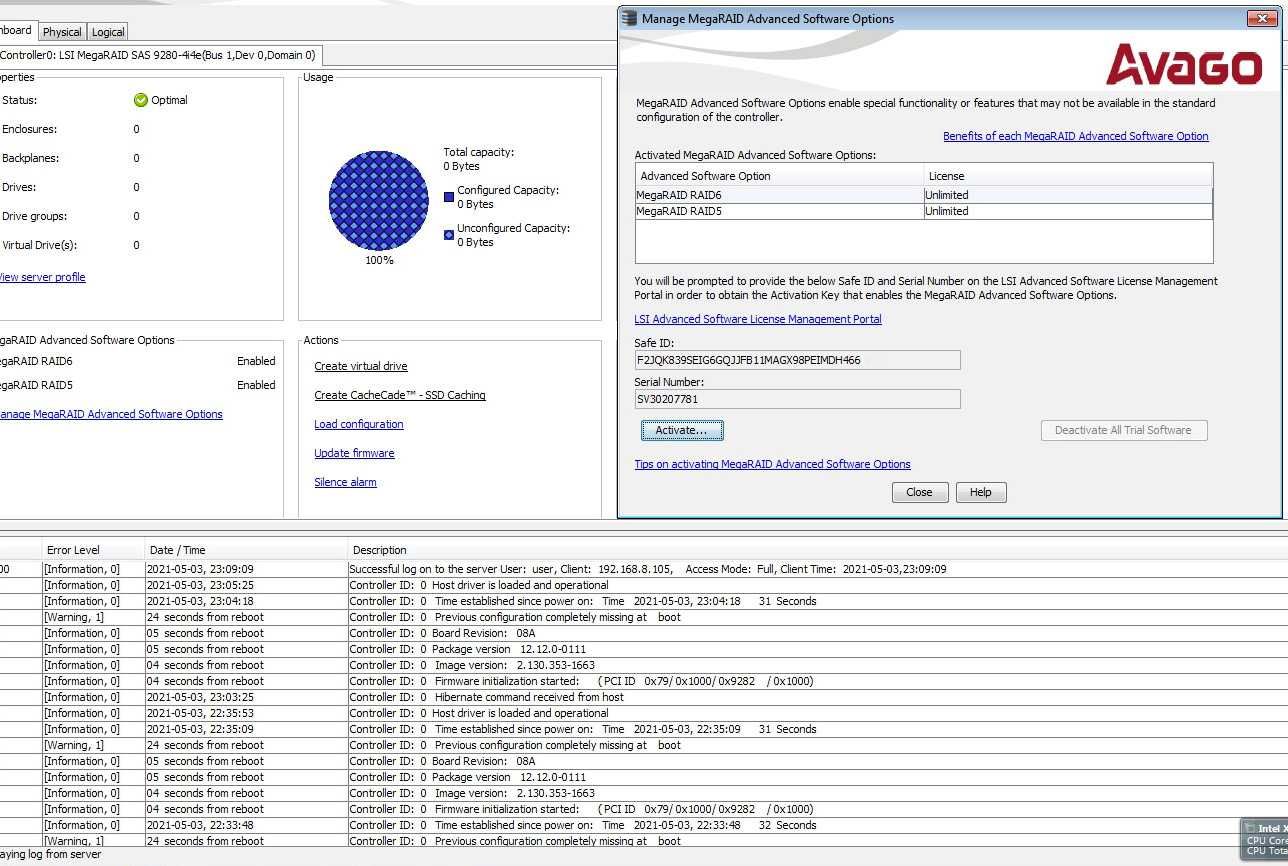The height and width of the screenshot is (866, 1288).
Task: Click the Update firmware link
Action: [x=354, y=453]
